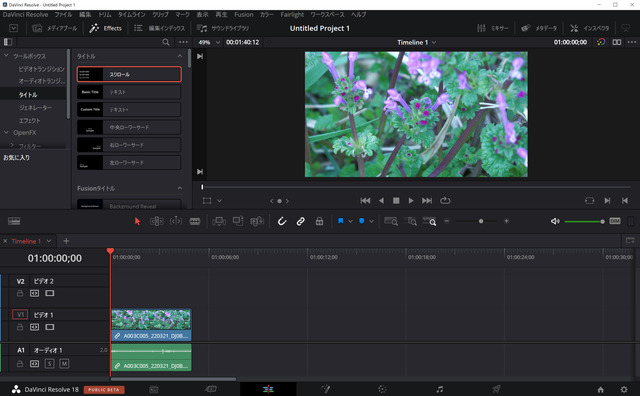The width and height of the screenshot is (640, 396).
Task: Click the Overwrite Clip icon
Action: tap(238, 221)
